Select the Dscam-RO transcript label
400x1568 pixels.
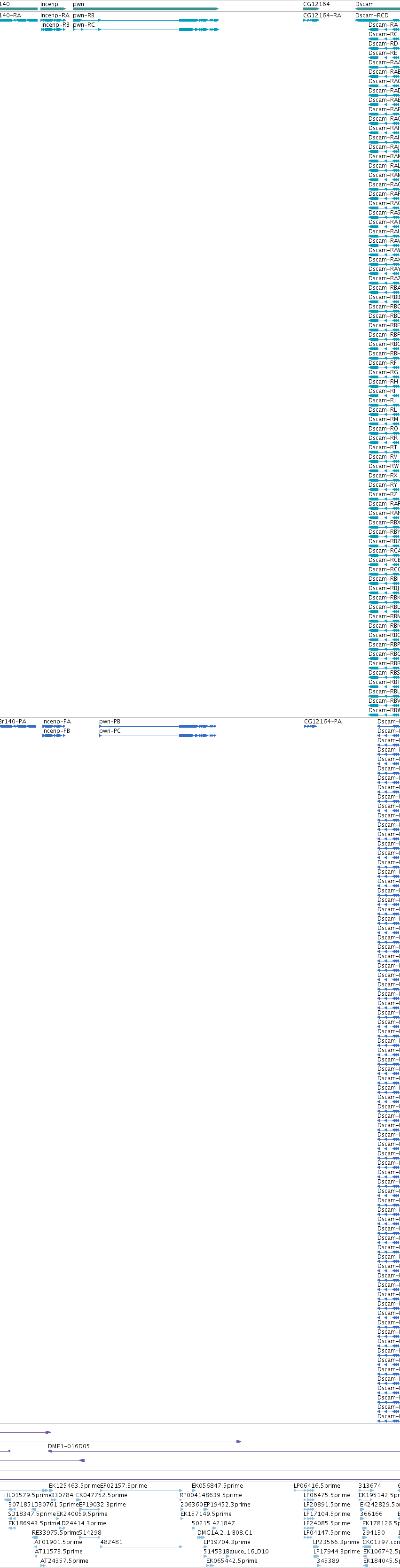pyautogui.click(x=383, y=429)
